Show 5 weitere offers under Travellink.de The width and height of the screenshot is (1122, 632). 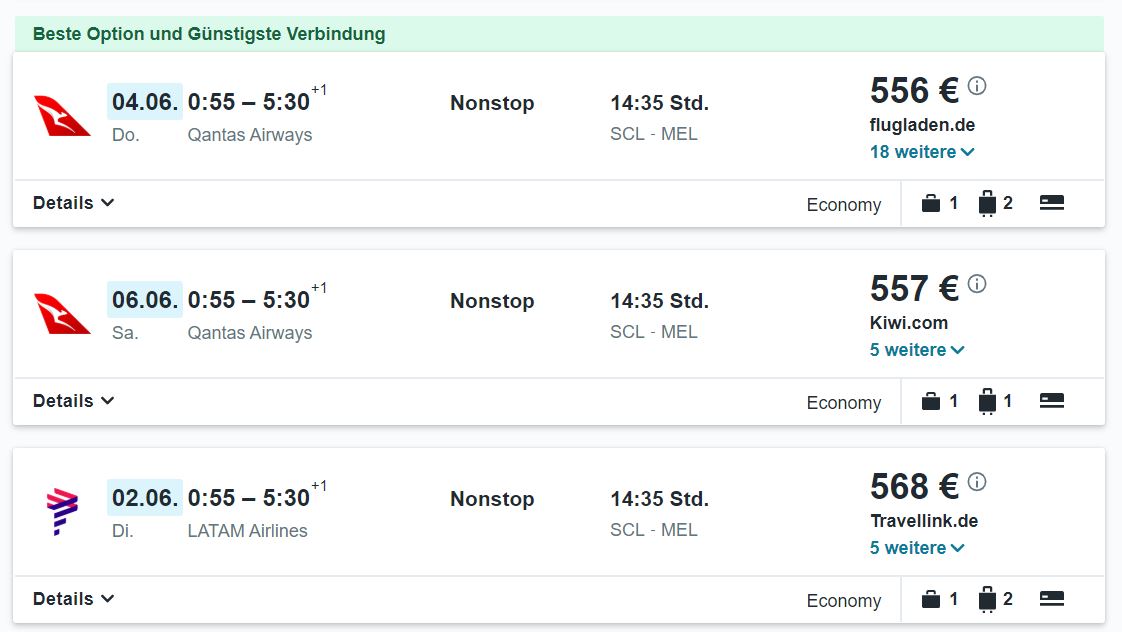point(917,548)
